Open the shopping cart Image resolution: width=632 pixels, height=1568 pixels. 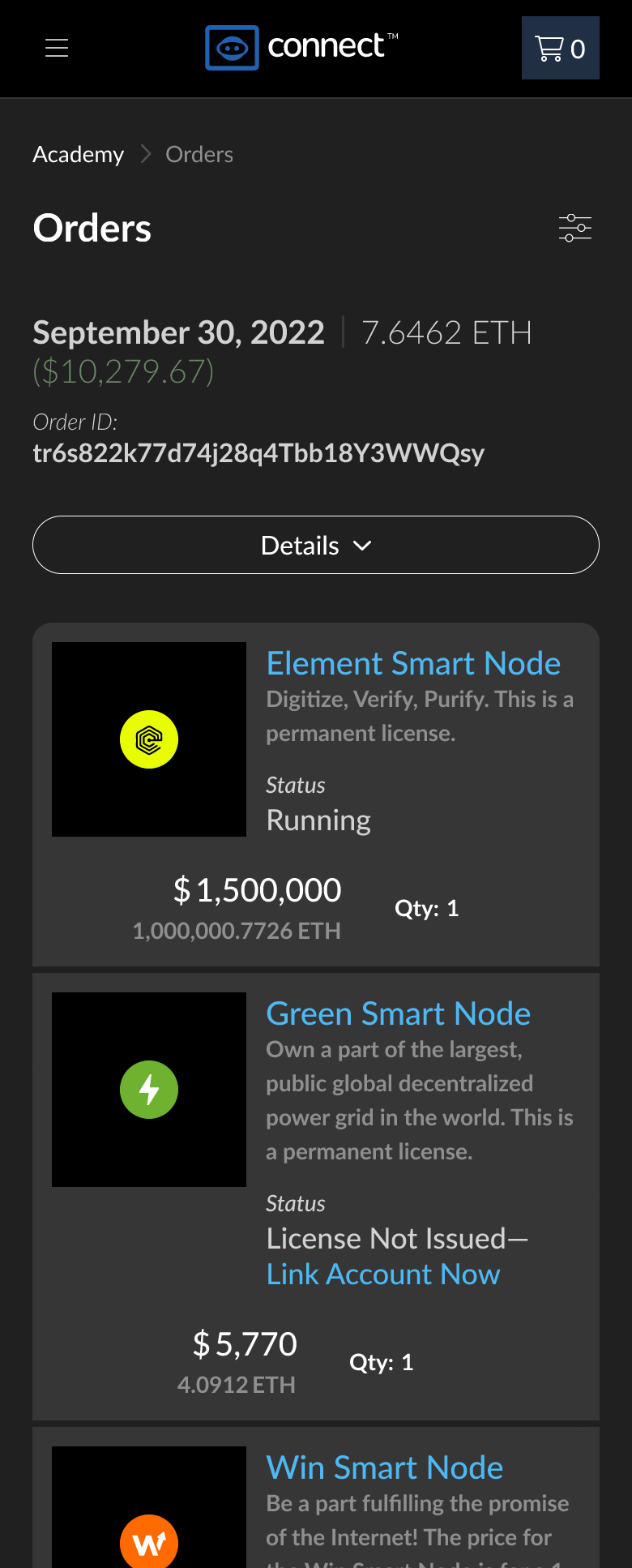coord(561,48)
